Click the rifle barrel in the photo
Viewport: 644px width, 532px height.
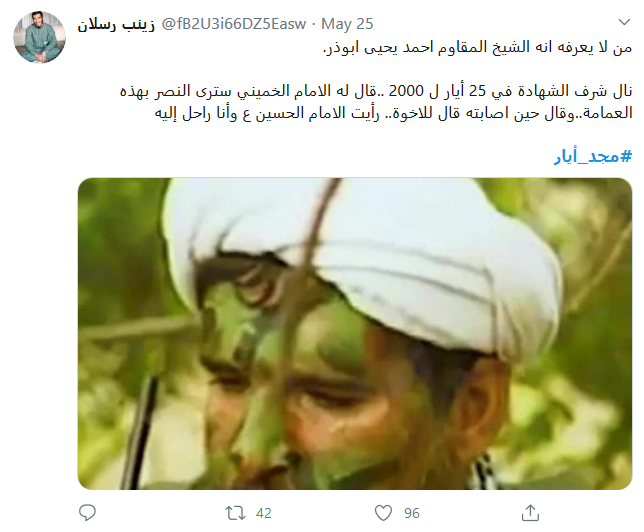(140, 431)
